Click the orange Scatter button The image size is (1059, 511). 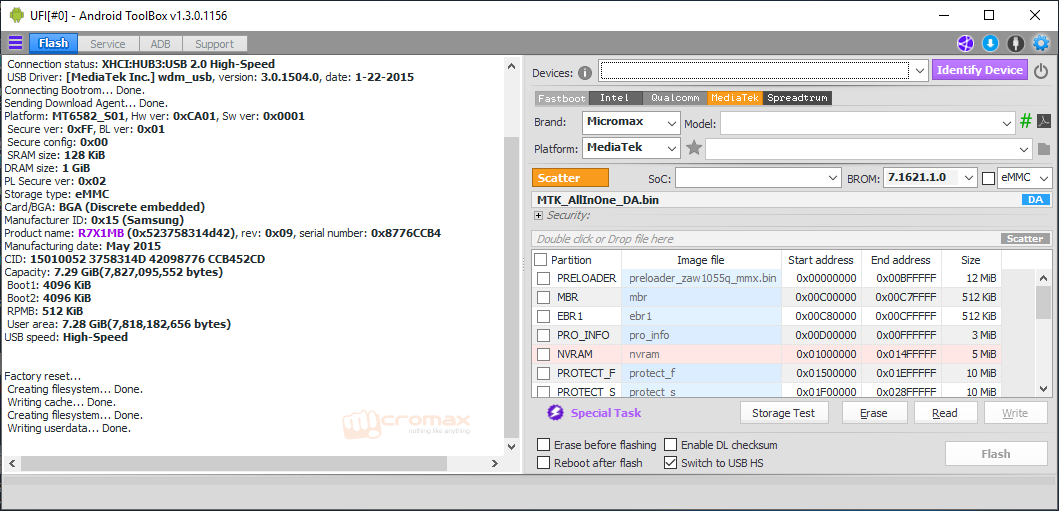(570, 178)
